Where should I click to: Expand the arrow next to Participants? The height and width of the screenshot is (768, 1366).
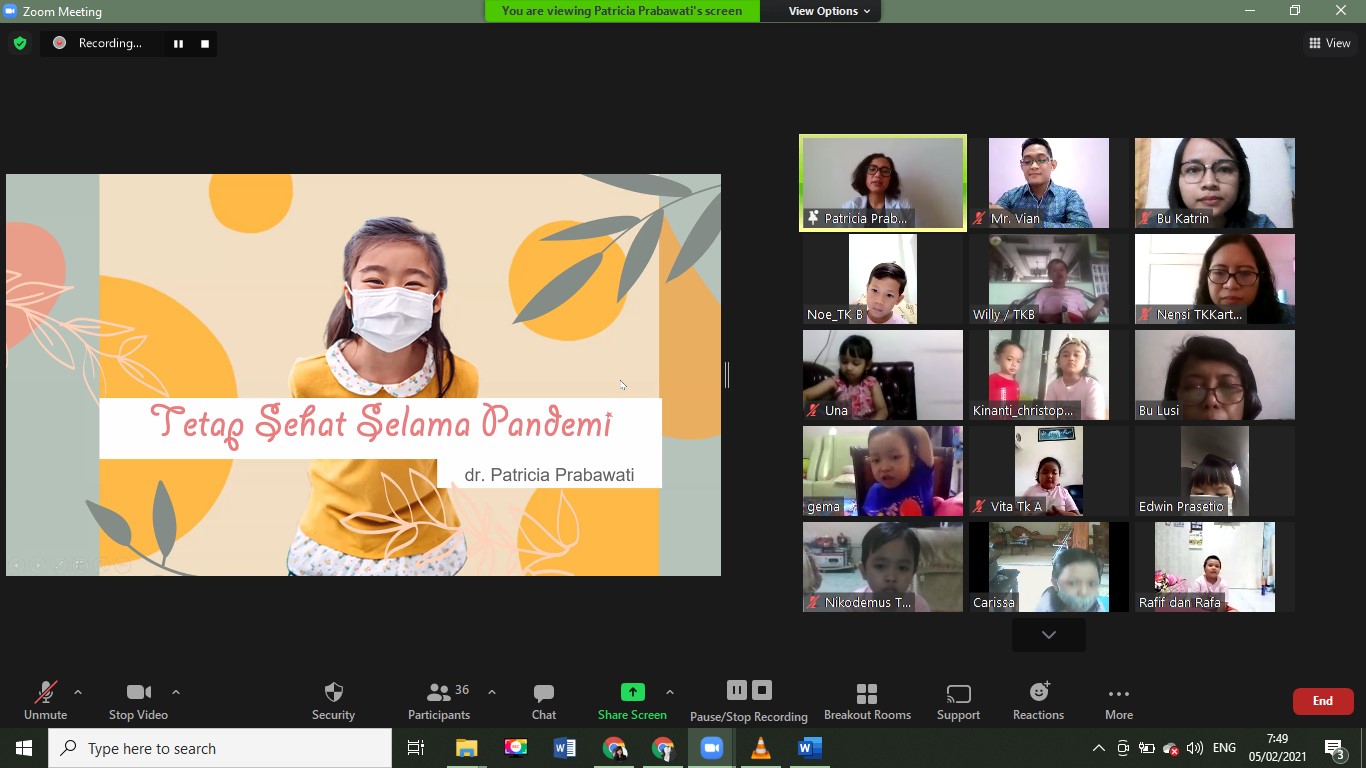coord(492,692)
